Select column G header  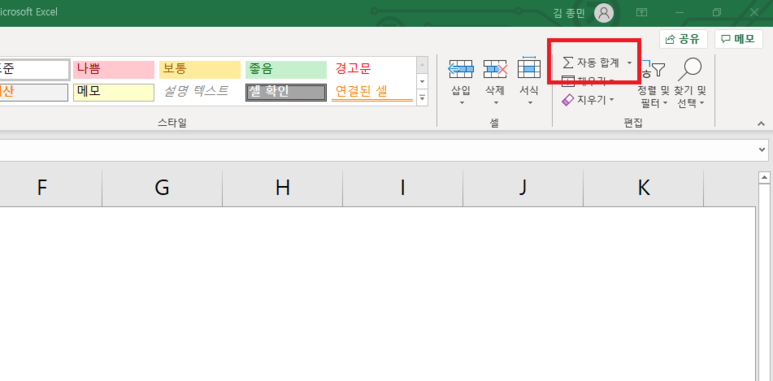(162, 188)
